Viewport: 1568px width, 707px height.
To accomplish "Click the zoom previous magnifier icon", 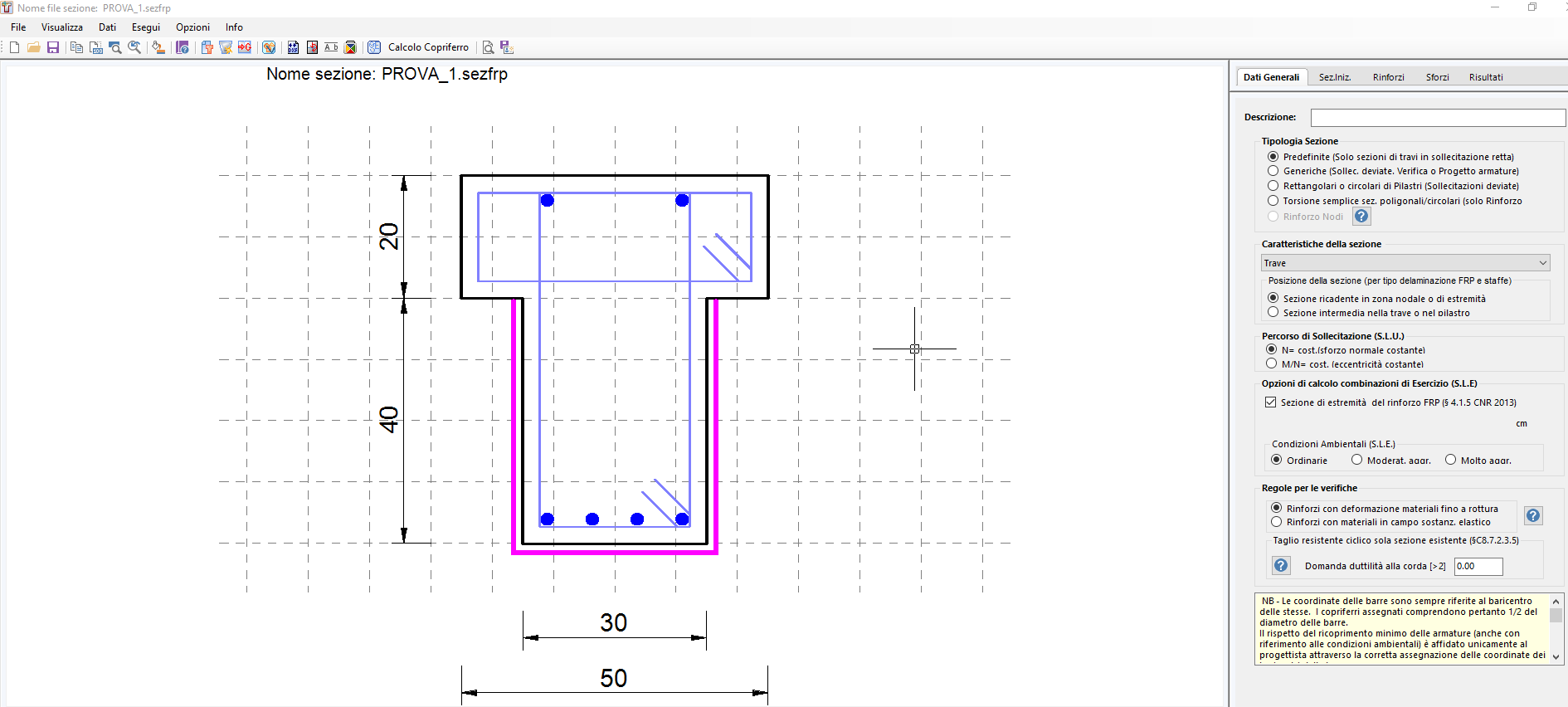I will [x=134, y=47].
